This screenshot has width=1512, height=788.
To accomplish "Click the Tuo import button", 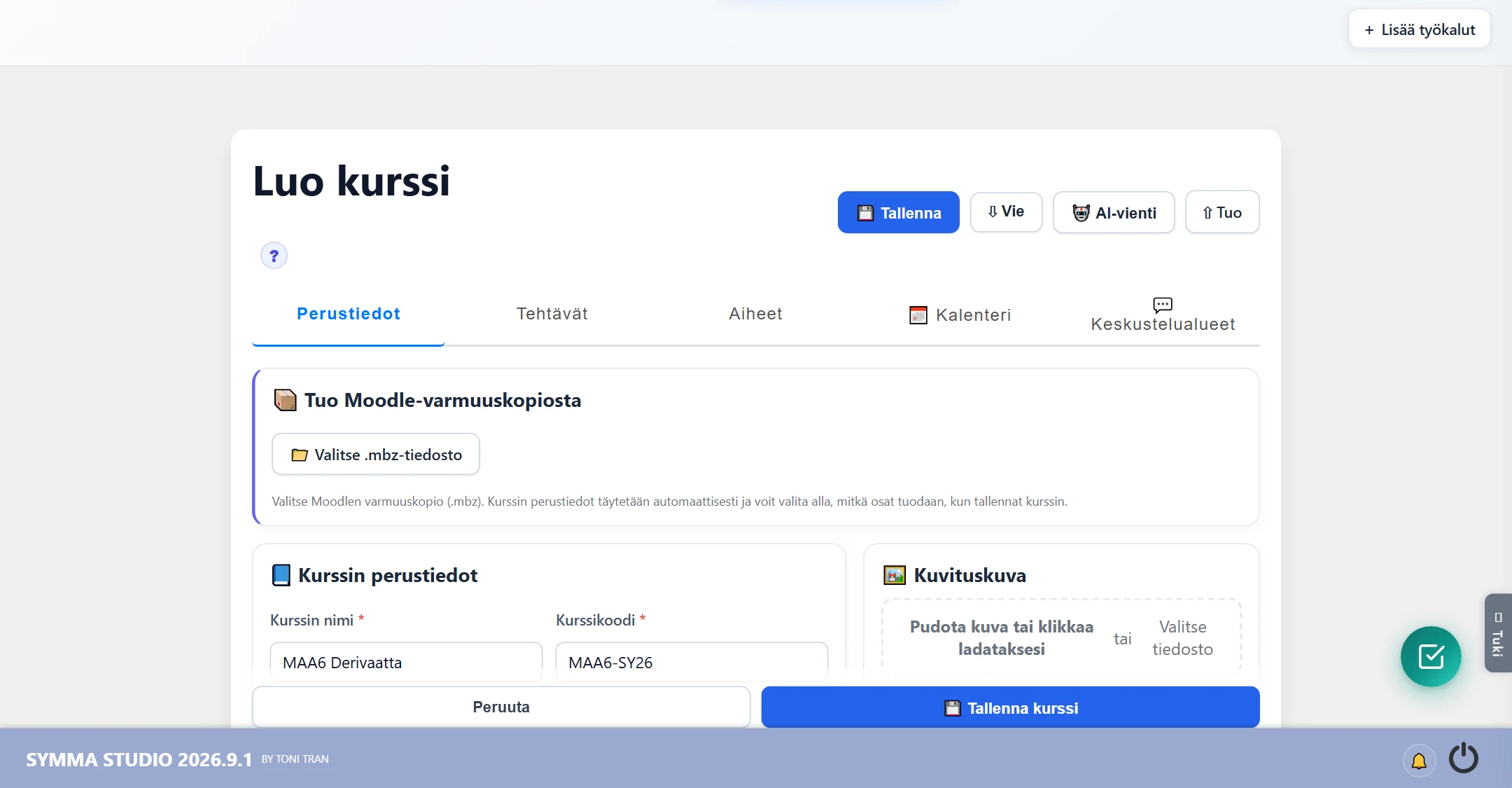I will pyautogui.click(x=1222, y=212).
